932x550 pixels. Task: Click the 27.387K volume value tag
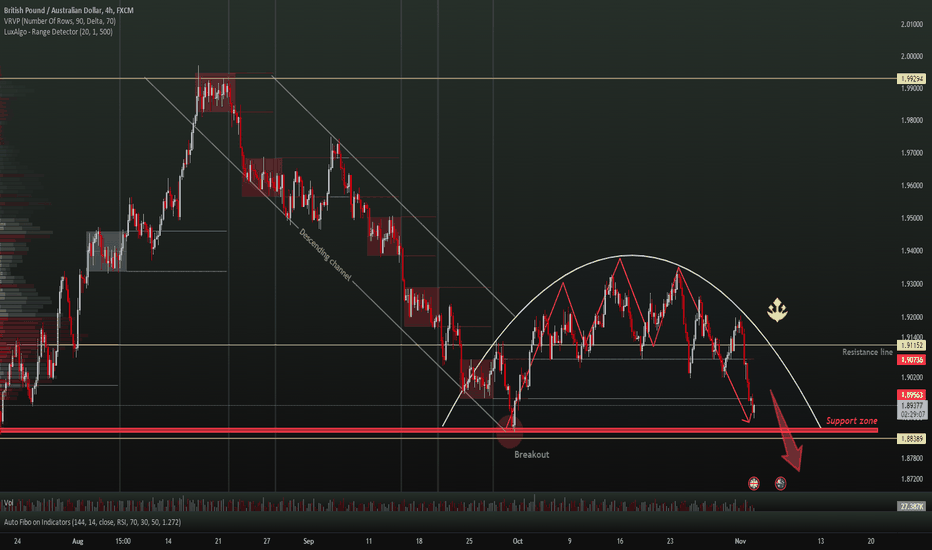[x=911, y=506]
